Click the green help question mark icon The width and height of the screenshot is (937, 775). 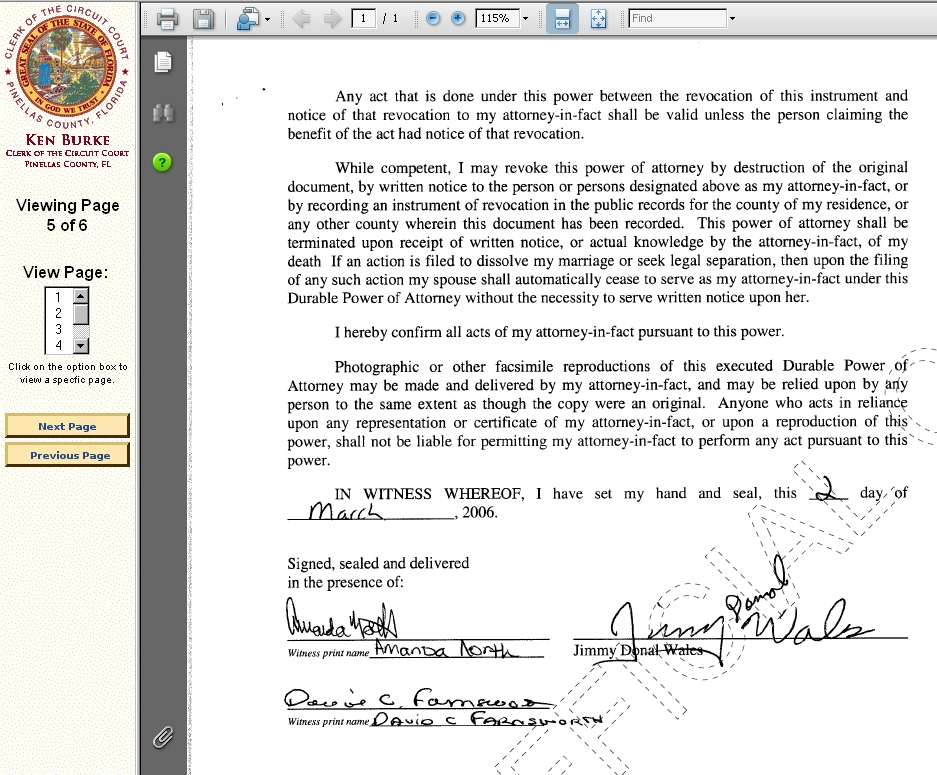(x=162, y=162)
